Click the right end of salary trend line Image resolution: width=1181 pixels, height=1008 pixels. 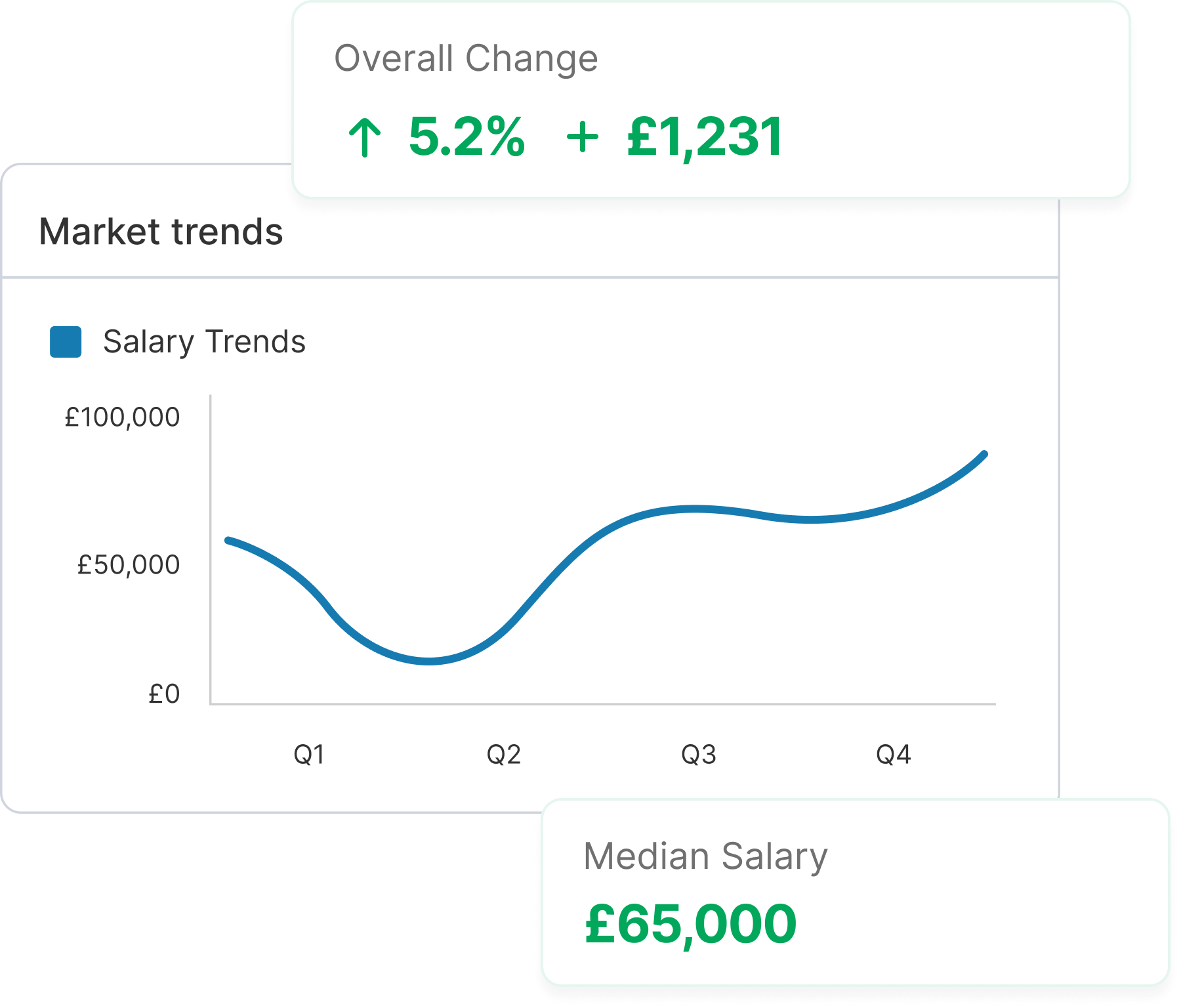tap(984, 454)
